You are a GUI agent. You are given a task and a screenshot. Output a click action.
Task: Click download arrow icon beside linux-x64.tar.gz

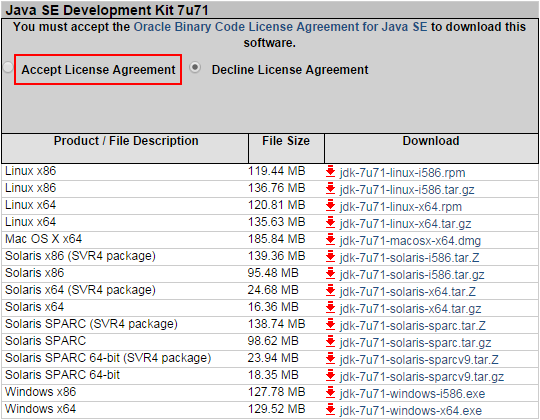331,222
